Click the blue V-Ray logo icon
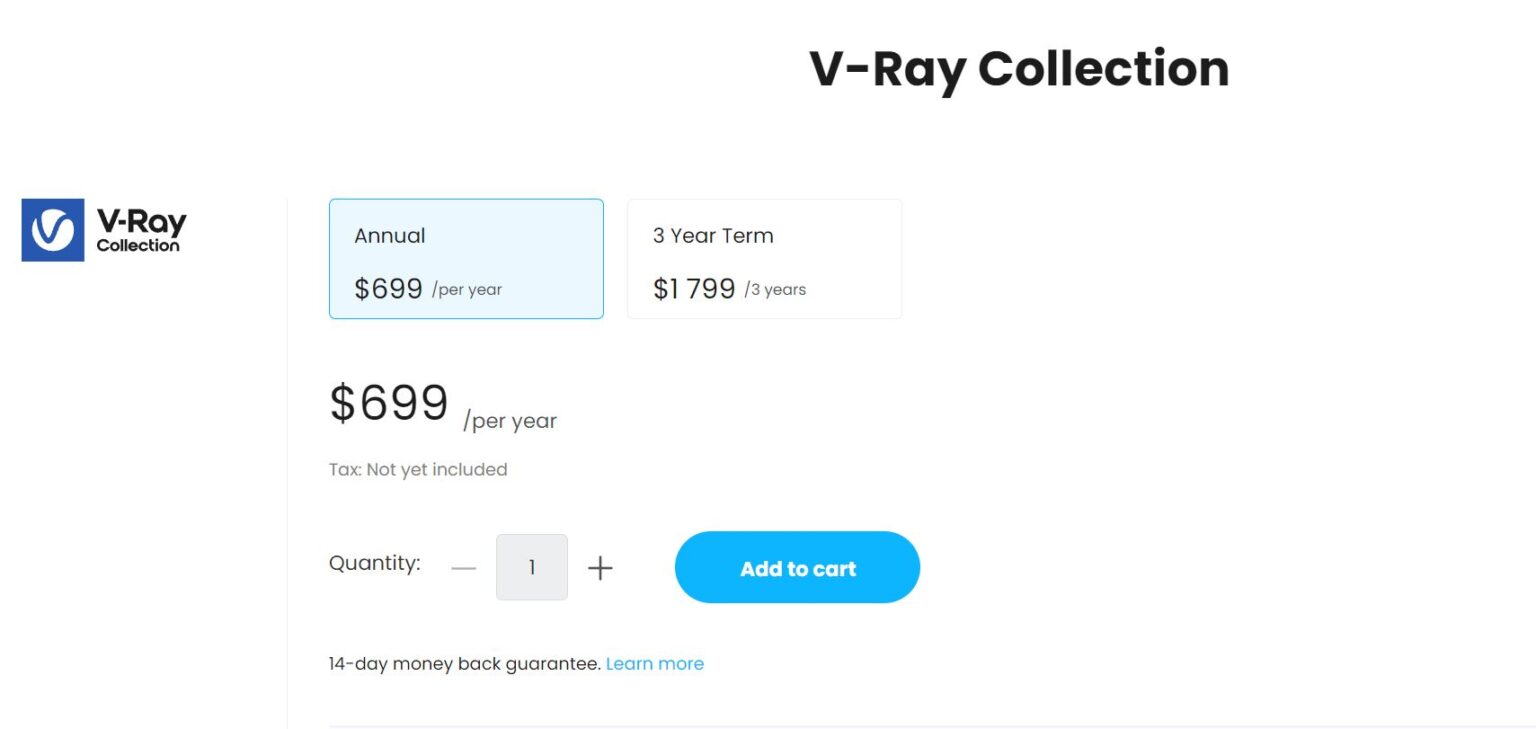This screenshot has height=729, width=1536. (53, 230)
